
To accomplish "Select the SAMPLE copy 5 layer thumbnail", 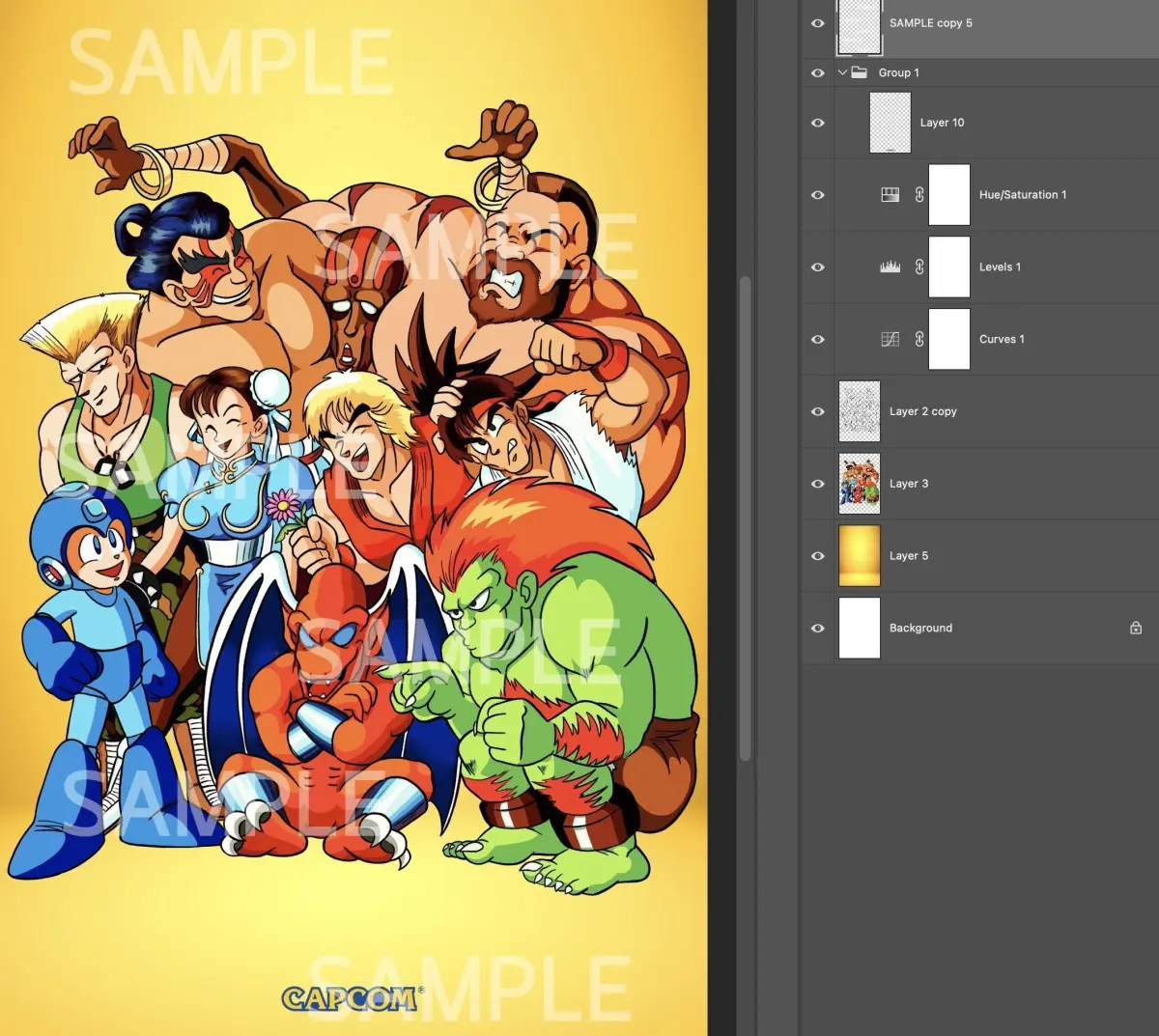I will 860,26.
